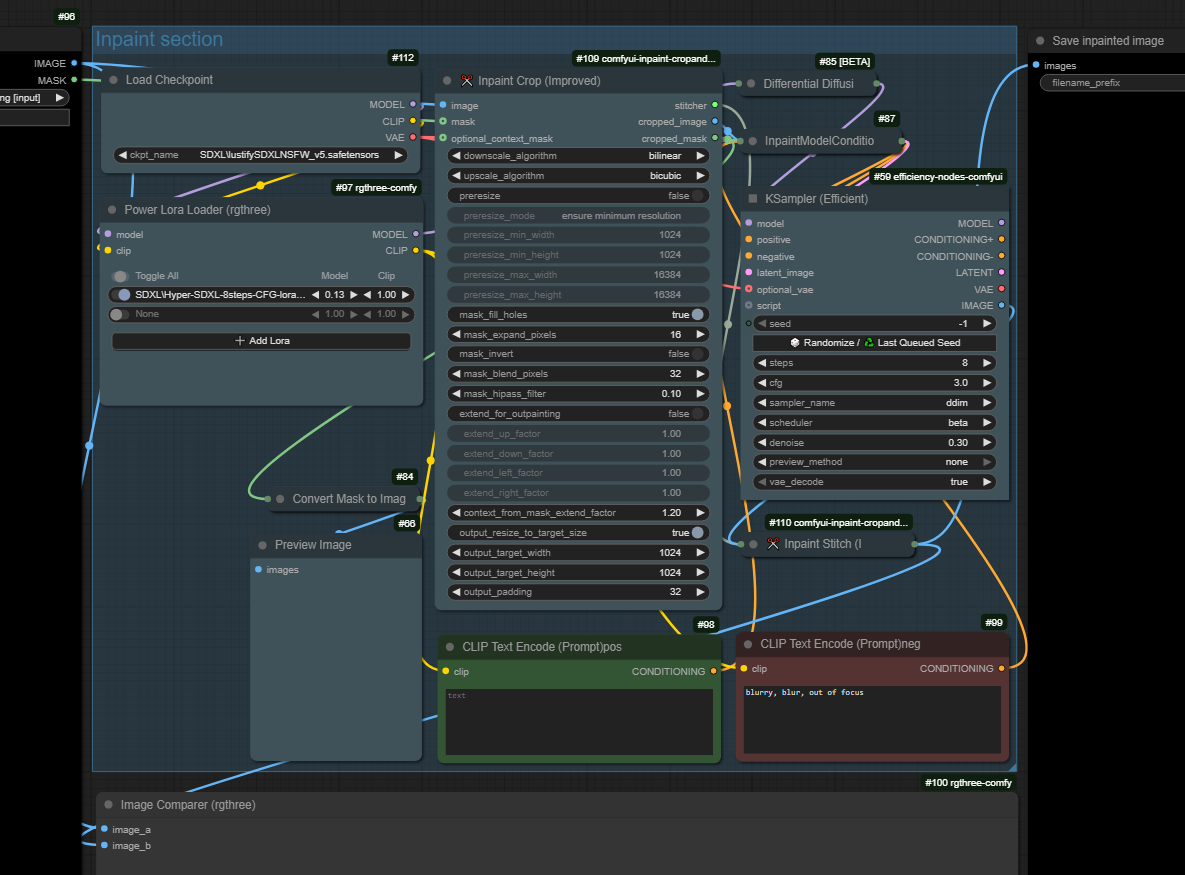Decrease cfg using the left arrow
Viewport: 1185px width, 875px height.
click(x=762, y=383)
